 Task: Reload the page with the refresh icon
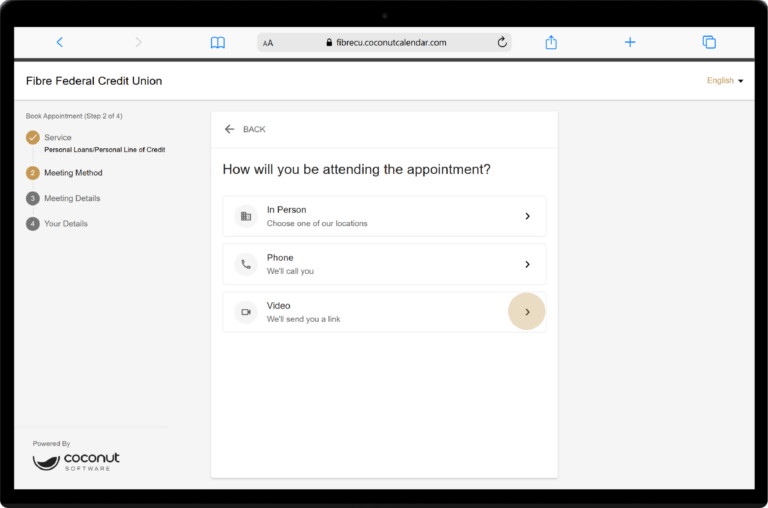click(x=501, y=42)
